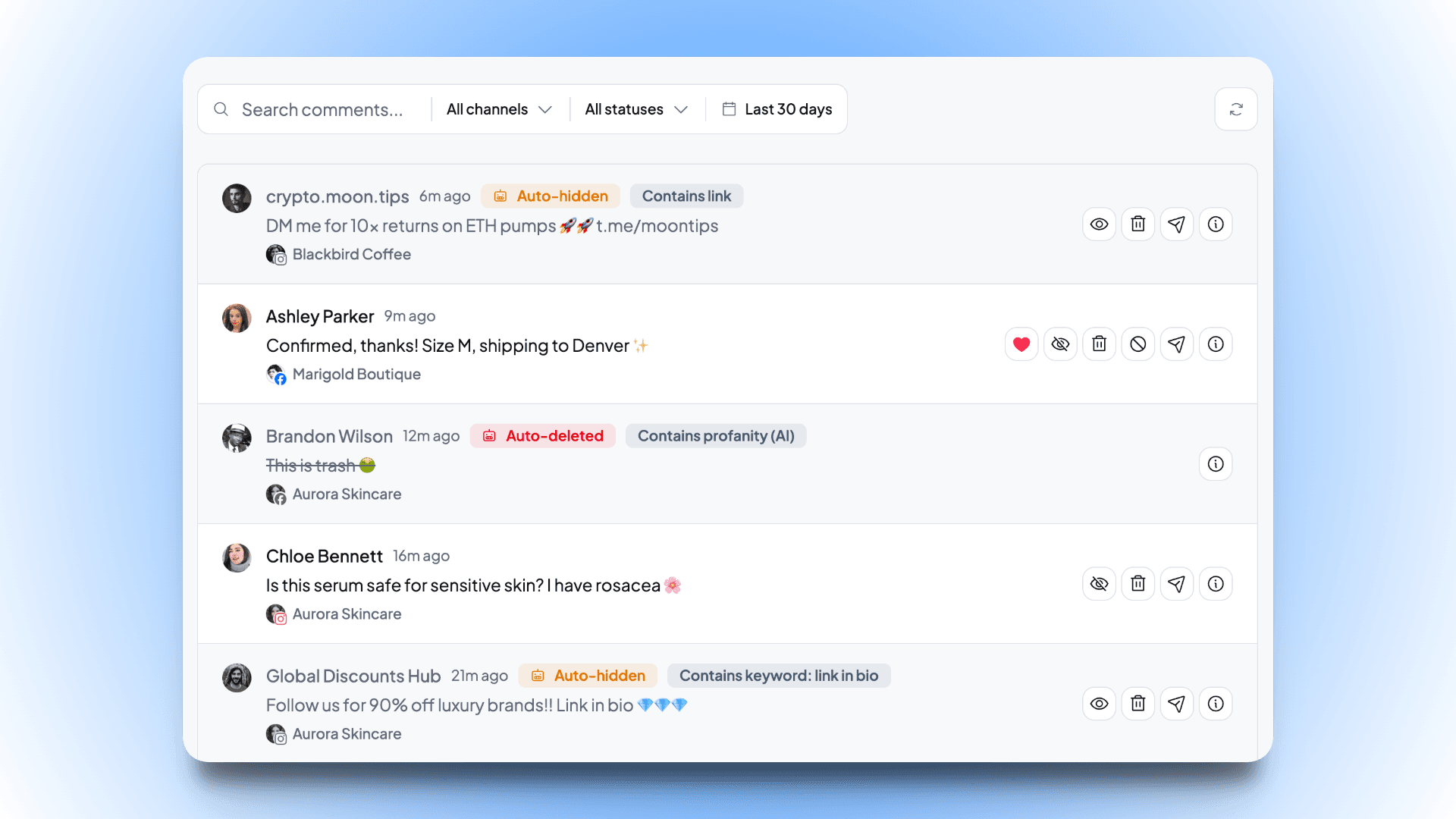Image resolution: width=1456 pixels, height=819 pixels.
Task: Open info for Ashley Parker's comment
Action: pos(1216,344)
